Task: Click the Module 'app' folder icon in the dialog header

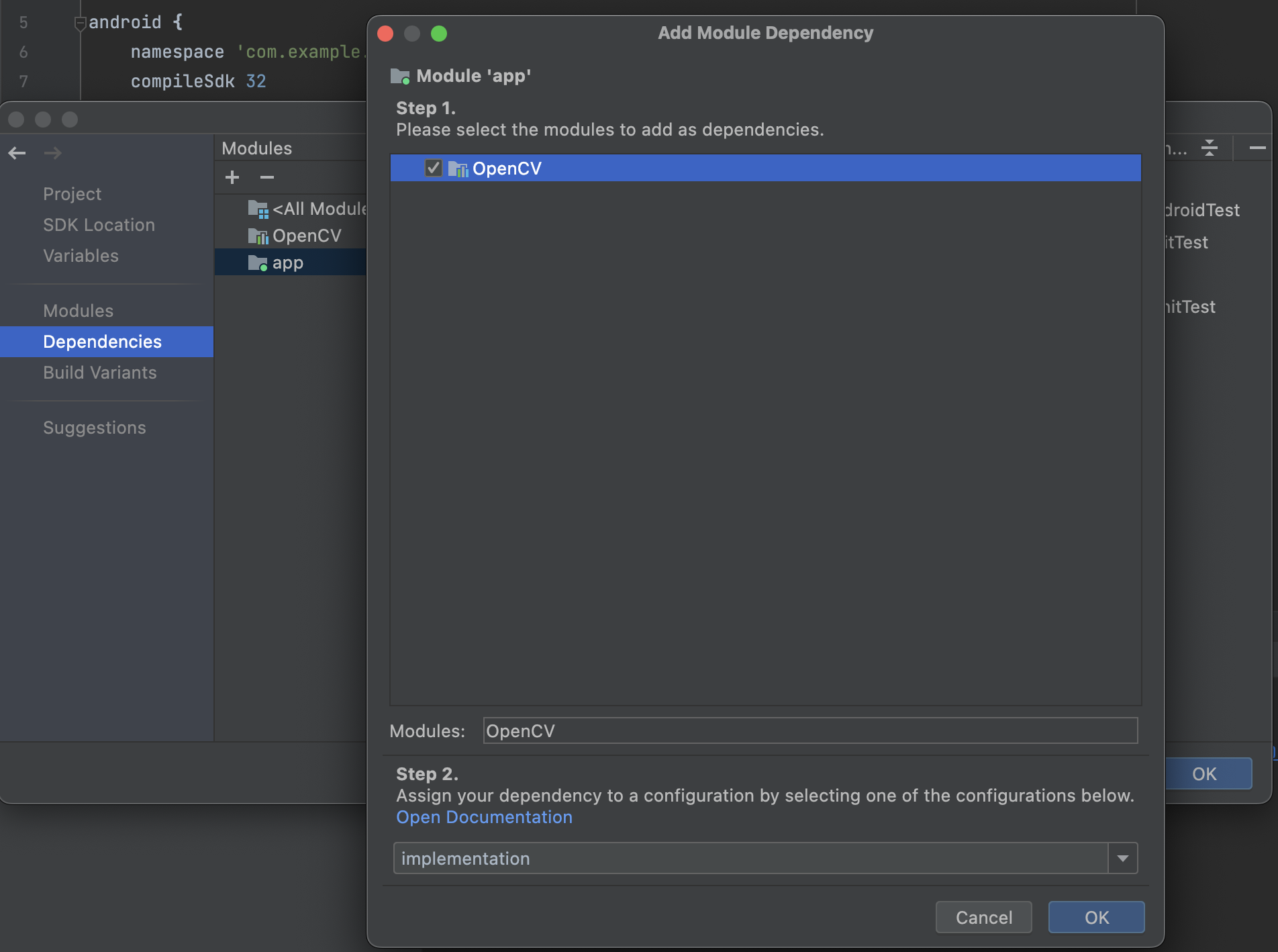Action: 400,77
